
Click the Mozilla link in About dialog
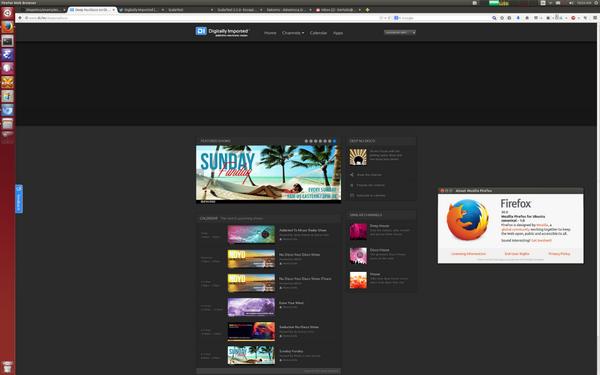tap(542, 225)
